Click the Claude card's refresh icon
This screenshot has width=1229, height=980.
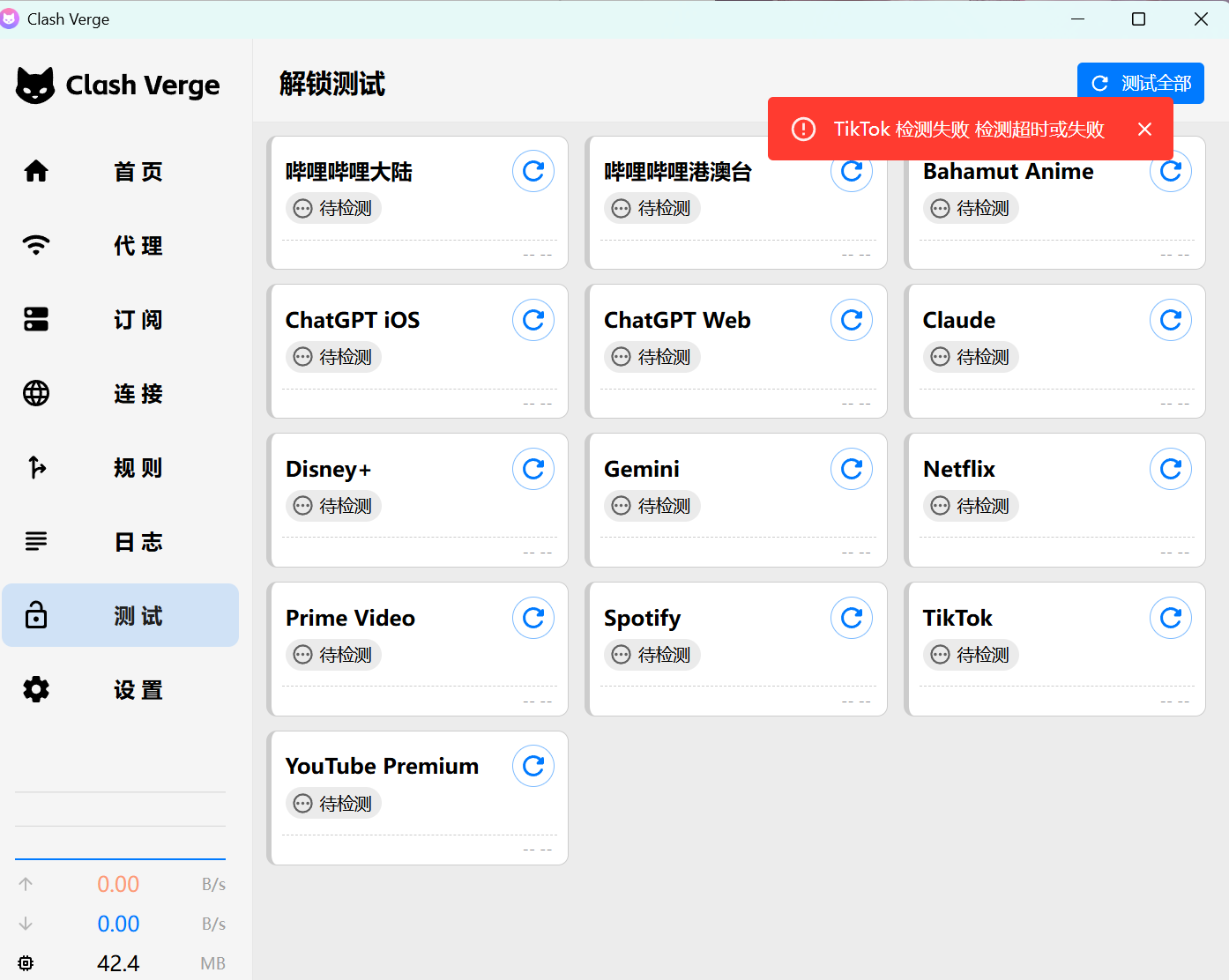(x=1170, y=320)
